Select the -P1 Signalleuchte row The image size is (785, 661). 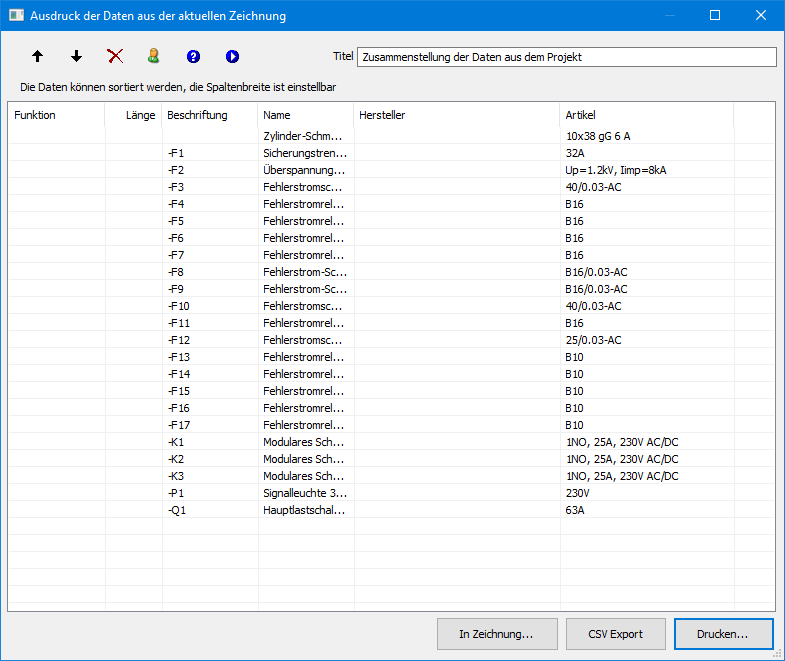click(304, 493)
